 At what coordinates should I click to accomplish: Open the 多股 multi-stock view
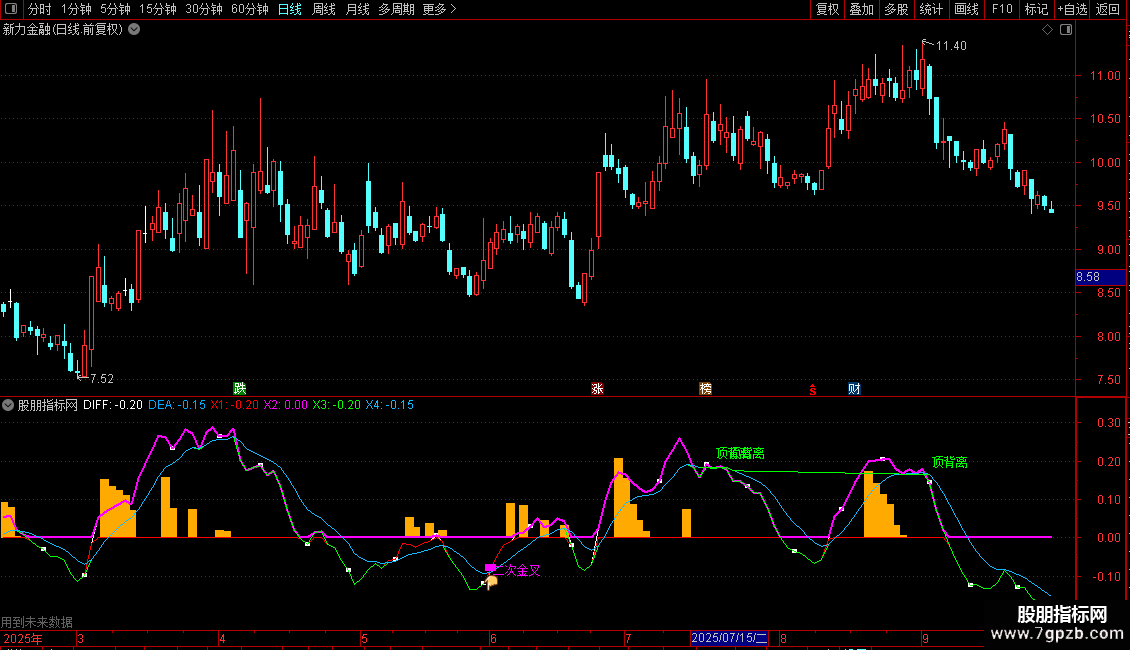click(x=896, y=9)
